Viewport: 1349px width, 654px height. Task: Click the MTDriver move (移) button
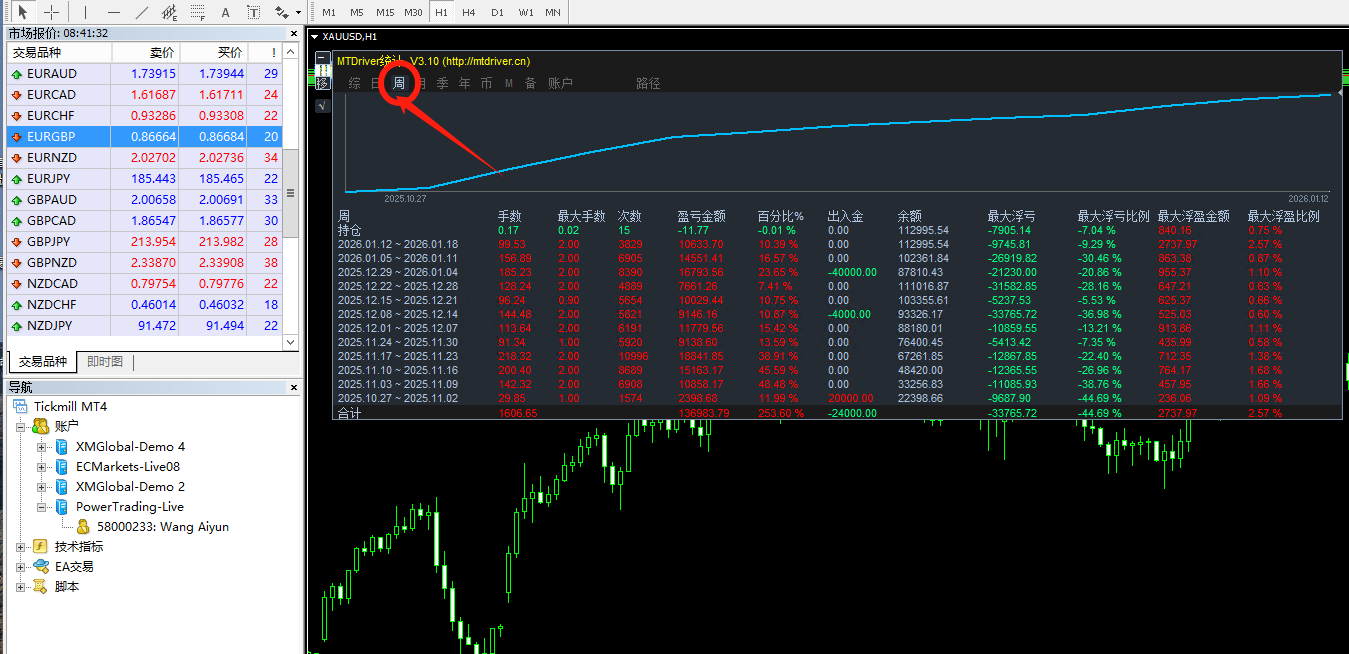point(322,83)
